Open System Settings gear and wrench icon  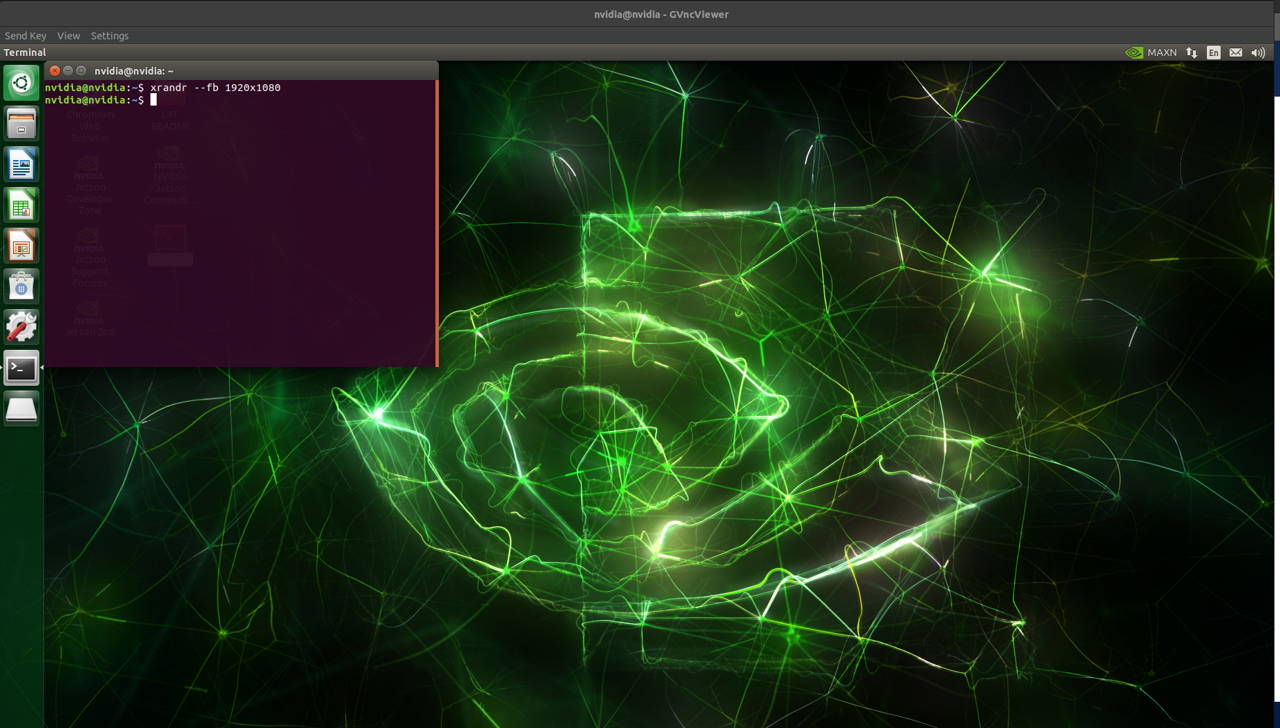click(x=21, y=327)
